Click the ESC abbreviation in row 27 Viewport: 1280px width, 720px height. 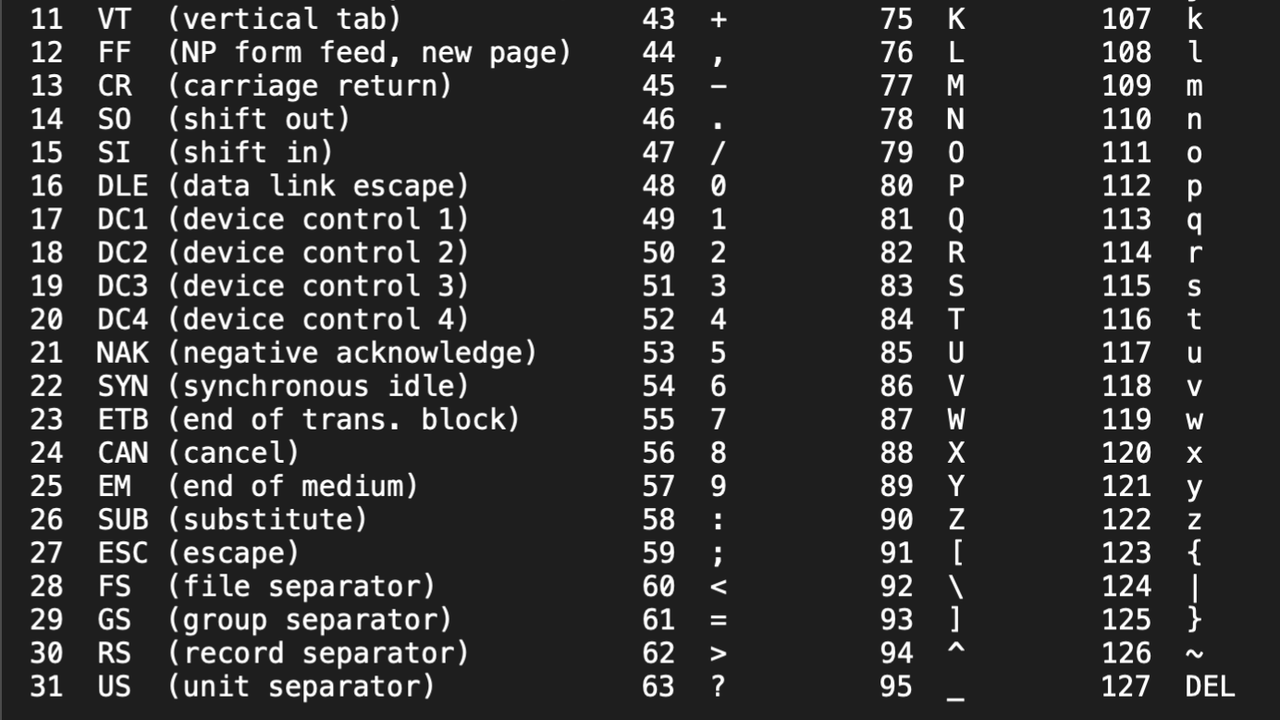pos(122,553)
